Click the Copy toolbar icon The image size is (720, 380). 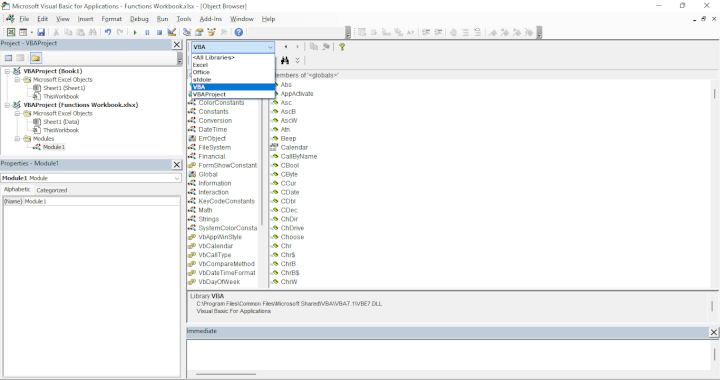(x=68, y=32)
